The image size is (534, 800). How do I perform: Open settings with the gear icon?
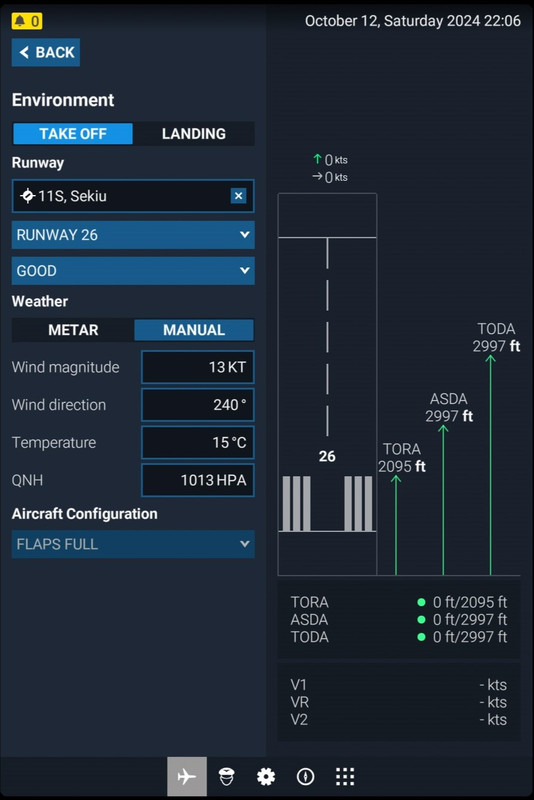click(266, 777)
